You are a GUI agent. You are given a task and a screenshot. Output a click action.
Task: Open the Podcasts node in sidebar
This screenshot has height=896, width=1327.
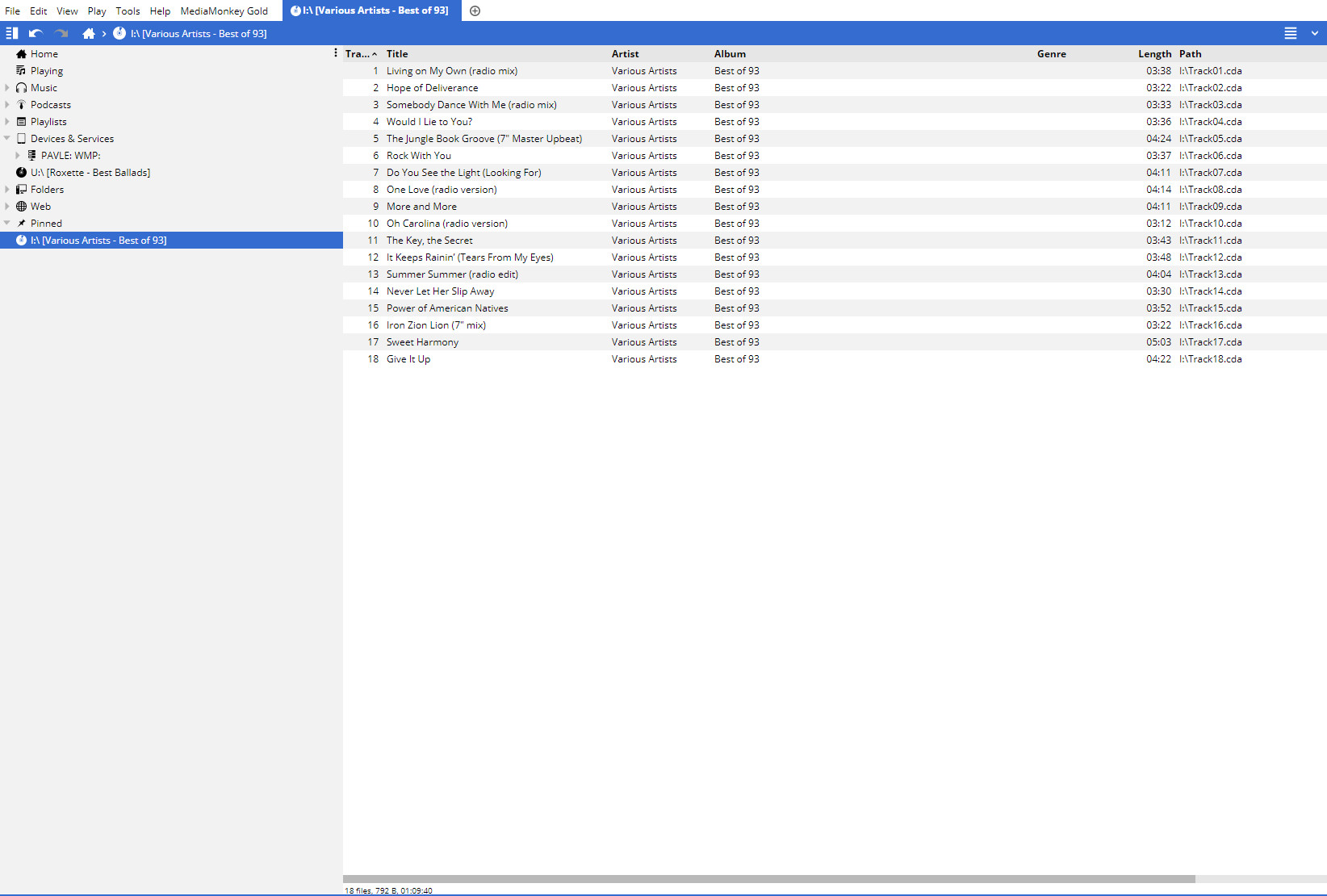(x=50, y=105)
